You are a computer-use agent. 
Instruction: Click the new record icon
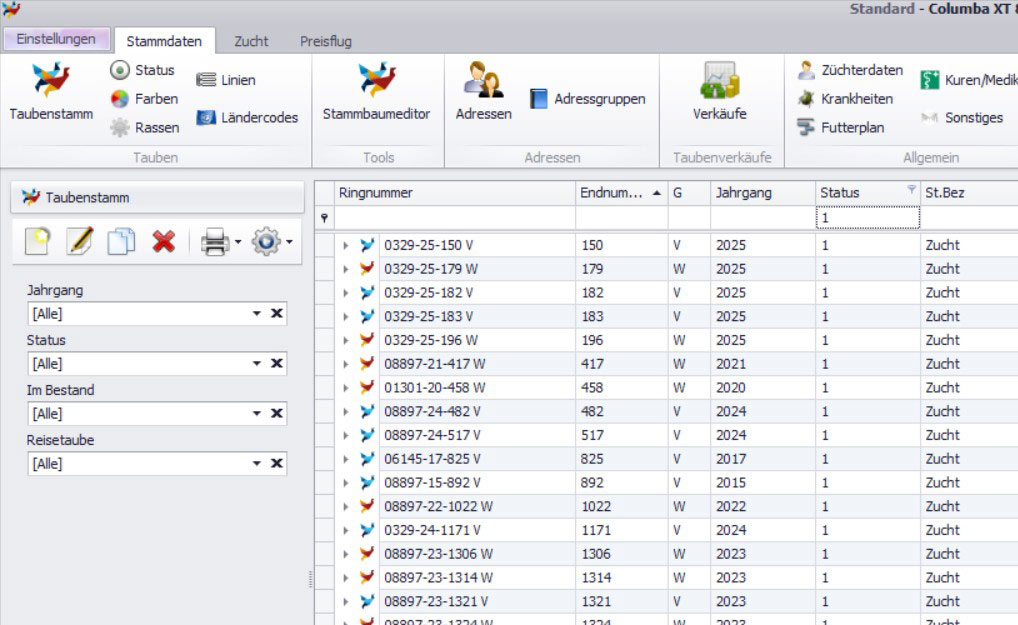point(38,241)
